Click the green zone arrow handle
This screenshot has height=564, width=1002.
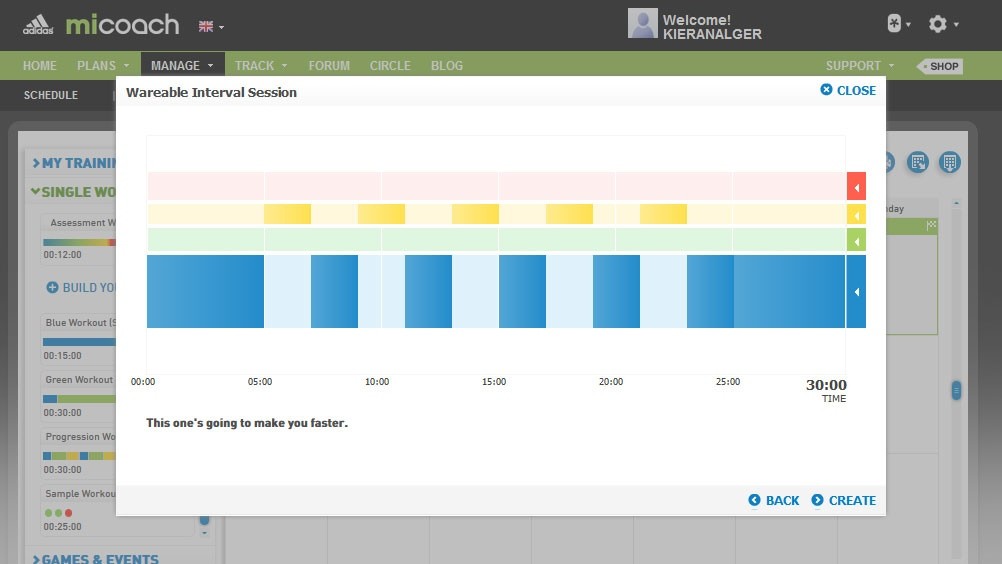pos(856,240)
